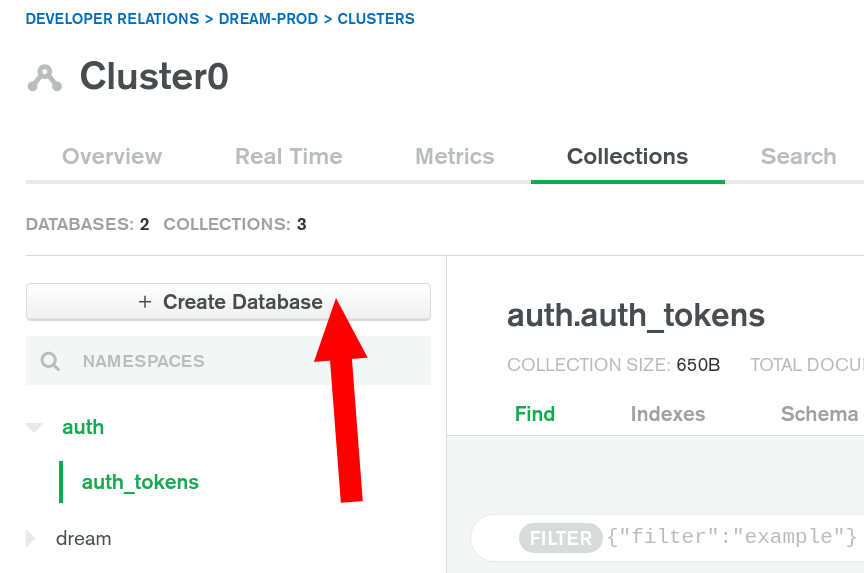Click the search magnifier icon in namespaces
This screenshot has height=573, width=864.
(50, 362)
